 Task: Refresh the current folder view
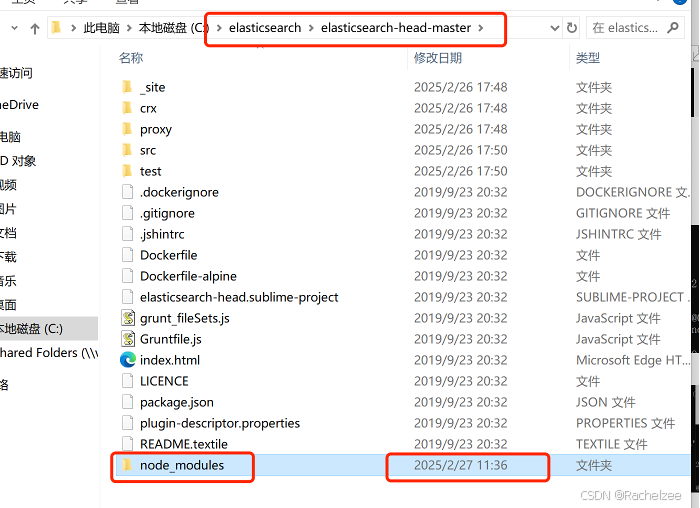point(571,28)
